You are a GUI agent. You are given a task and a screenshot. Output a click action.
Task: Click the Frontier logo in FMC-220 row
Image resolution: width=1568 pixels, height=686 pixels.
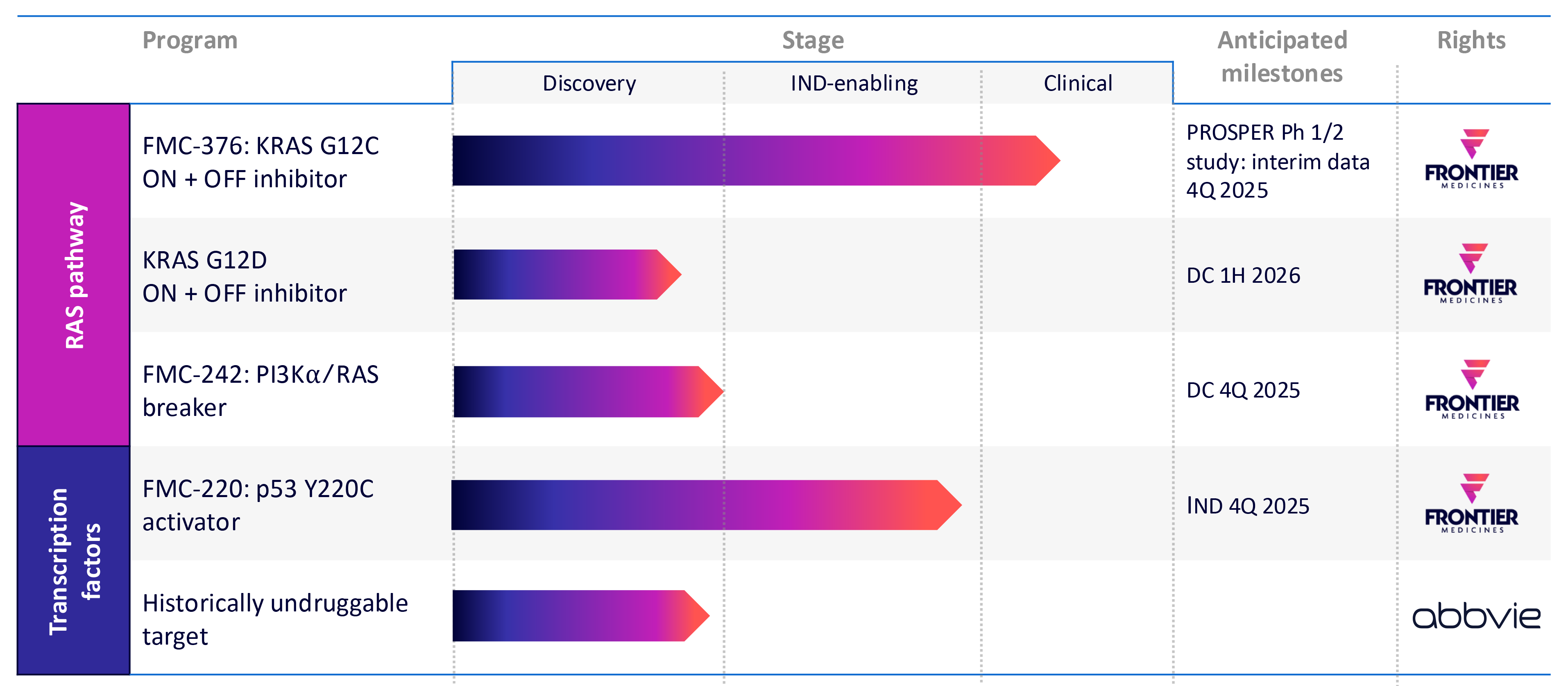1471,504
